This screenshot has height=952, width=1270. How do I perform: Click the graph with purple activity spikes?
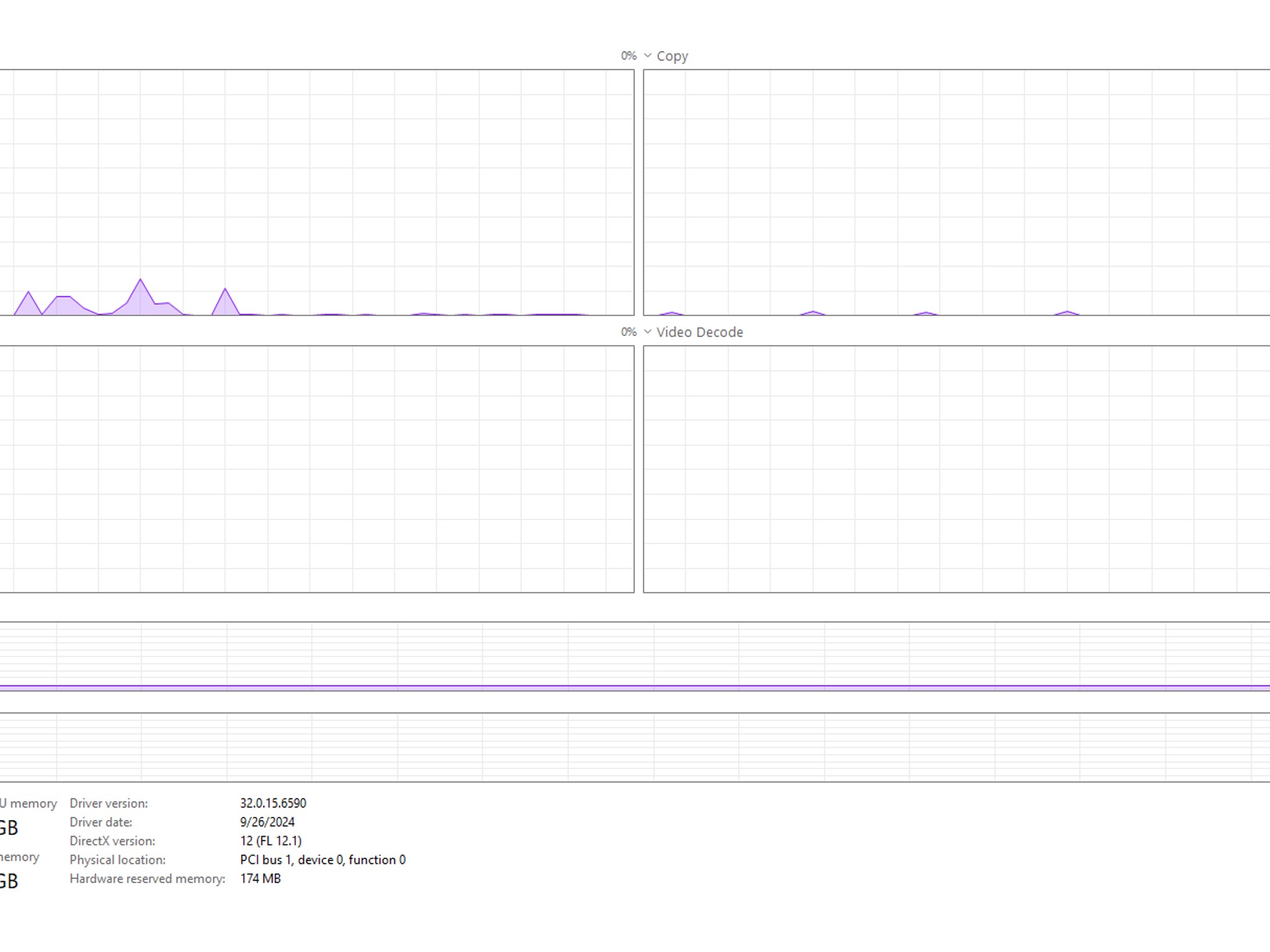point(317,193)
